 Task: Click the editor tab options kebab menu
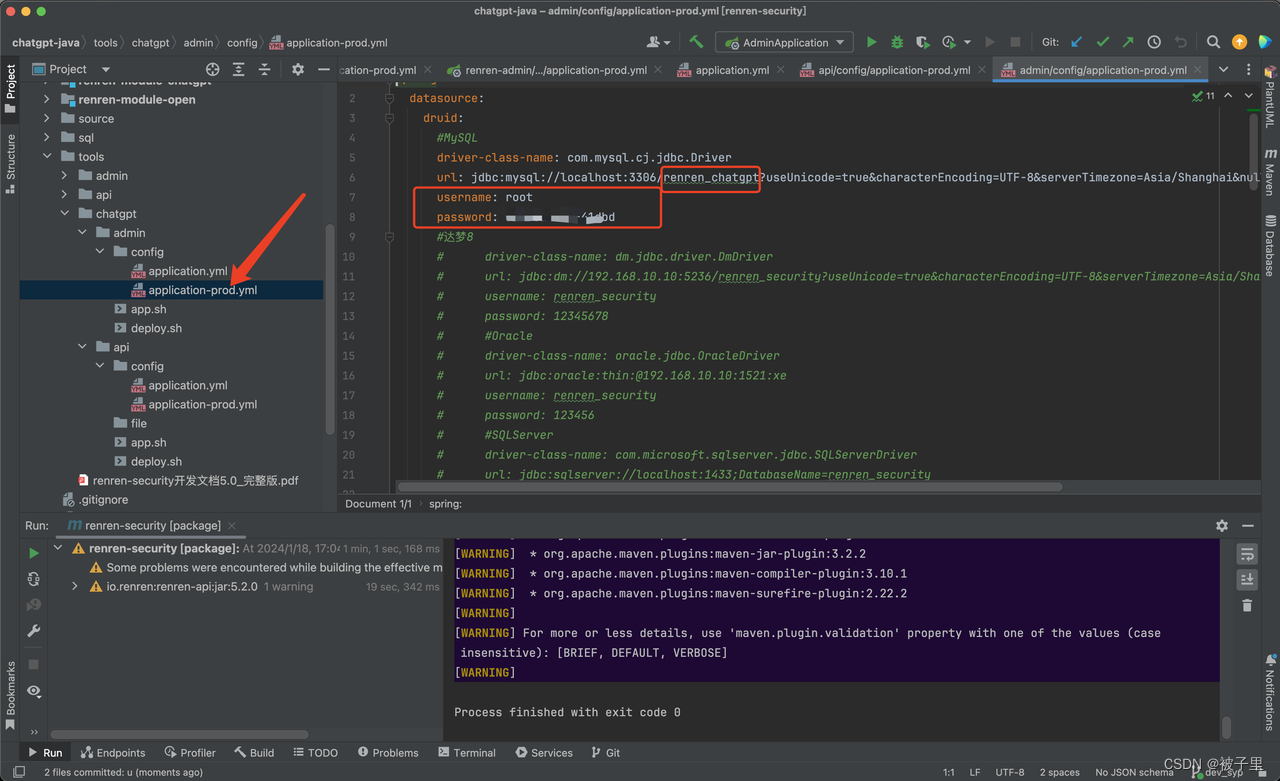pos(1248,69)
